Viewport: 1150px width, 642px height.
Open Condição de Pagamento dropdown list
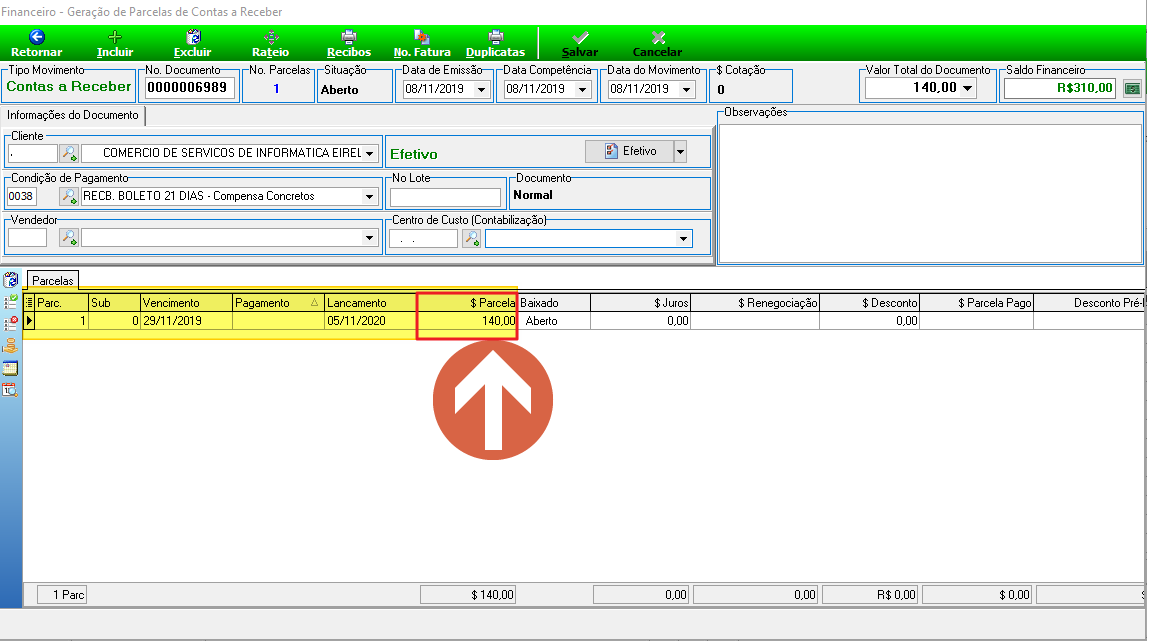tap(369, 197)
